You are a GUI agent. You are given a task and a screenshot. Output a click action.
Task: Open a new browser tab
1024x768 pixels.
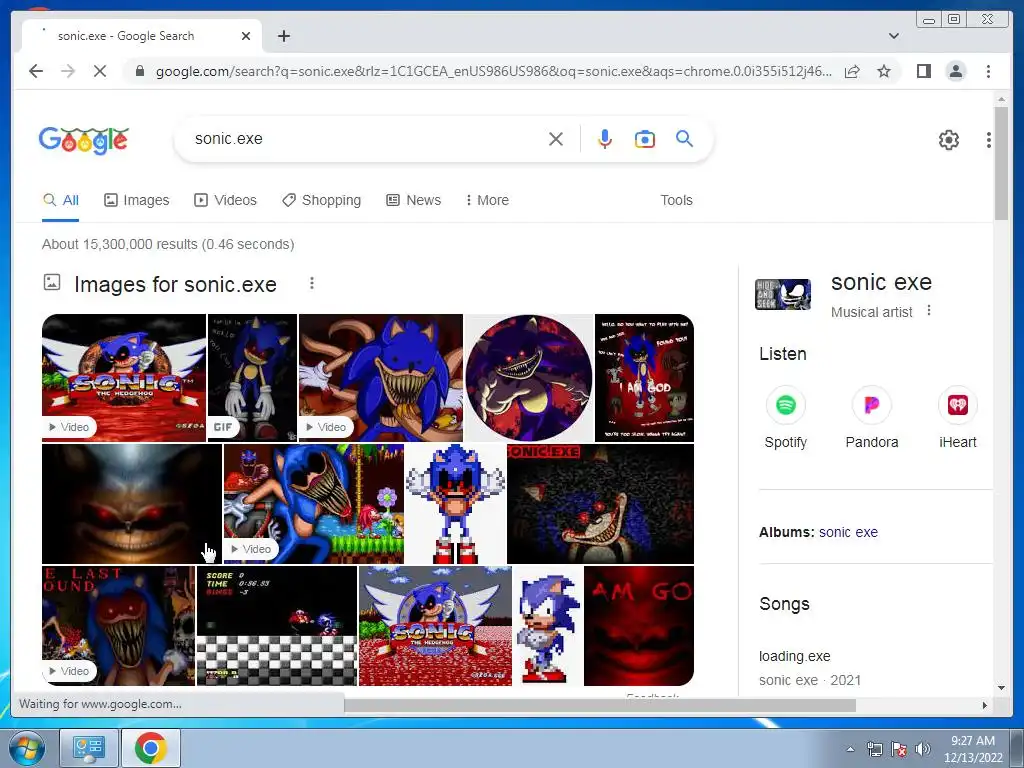point(283,36)
